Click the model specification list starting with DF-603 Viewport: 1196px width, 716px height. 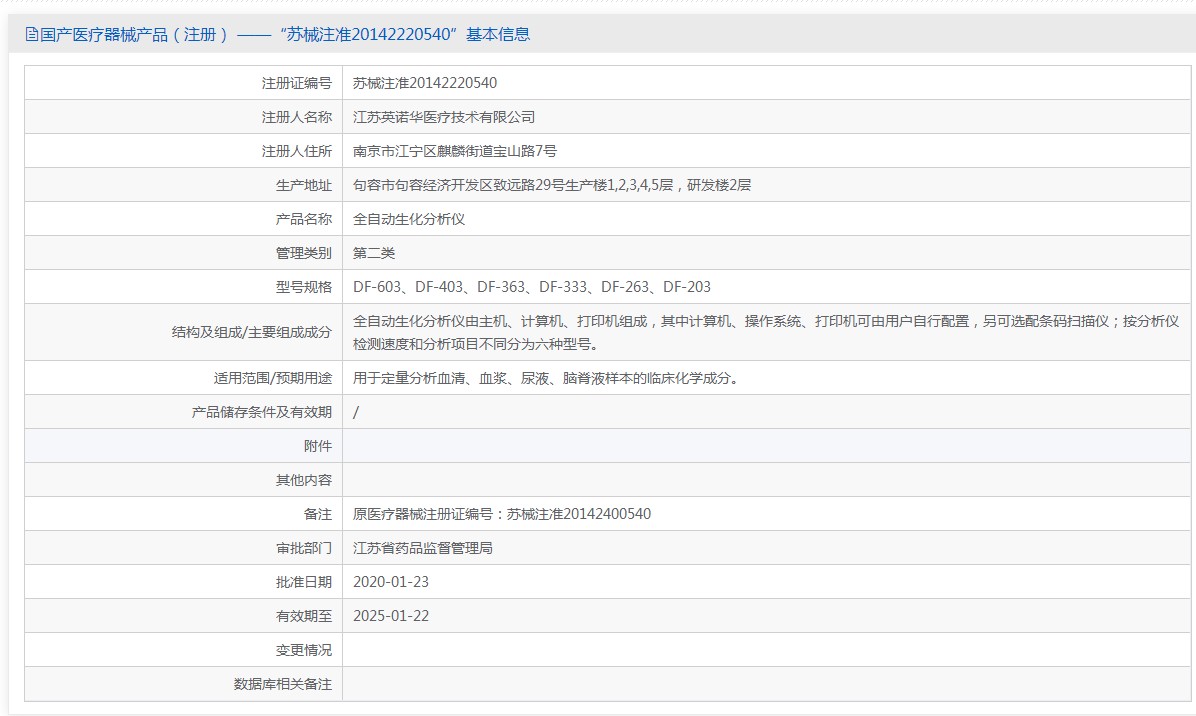click(x=532, y=287)
